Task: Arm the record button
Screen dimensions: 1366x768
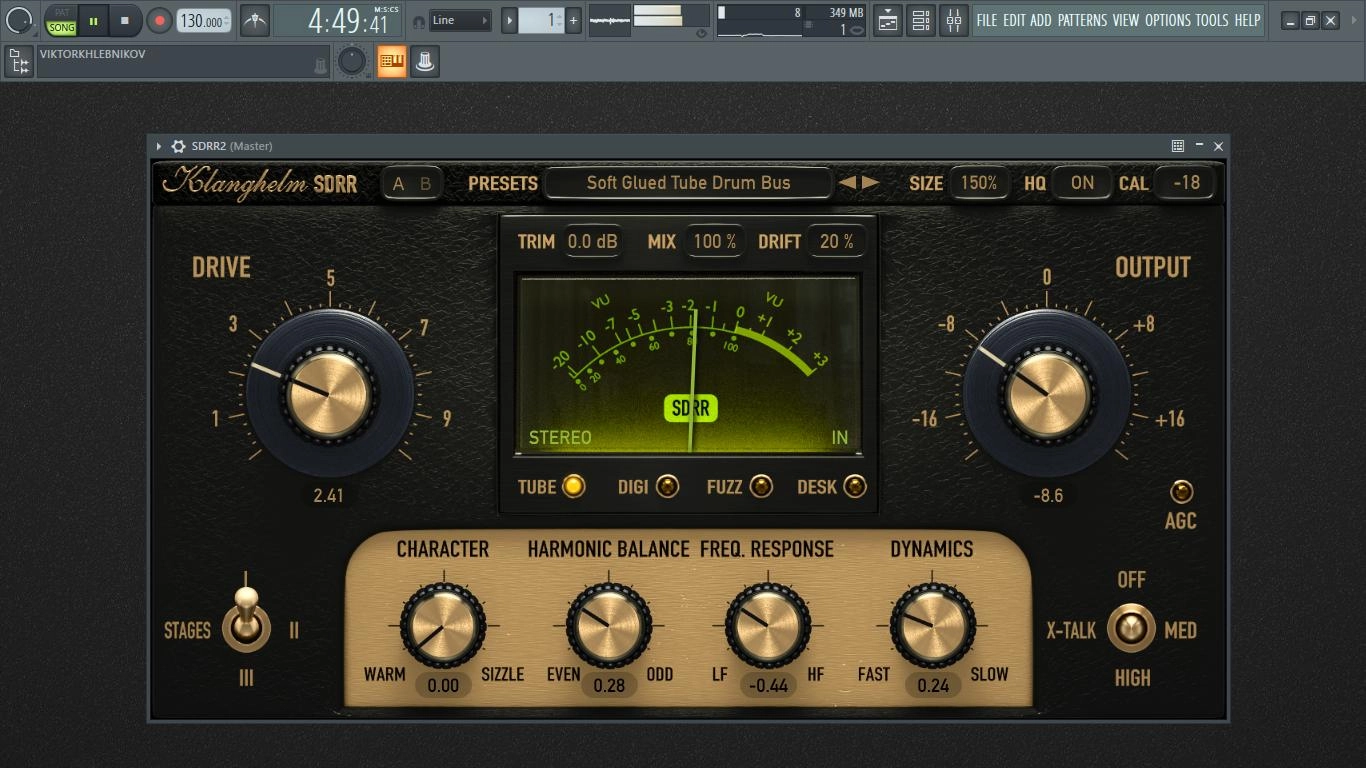Action: point(159,20)
